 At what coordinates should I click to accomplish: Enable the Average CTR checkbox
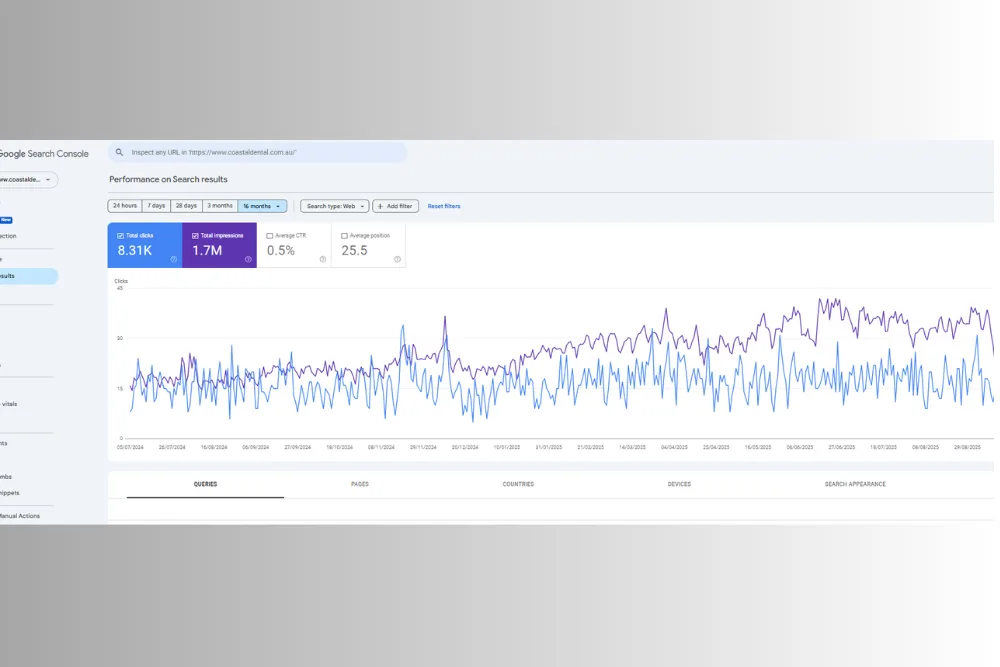[270, 236]
